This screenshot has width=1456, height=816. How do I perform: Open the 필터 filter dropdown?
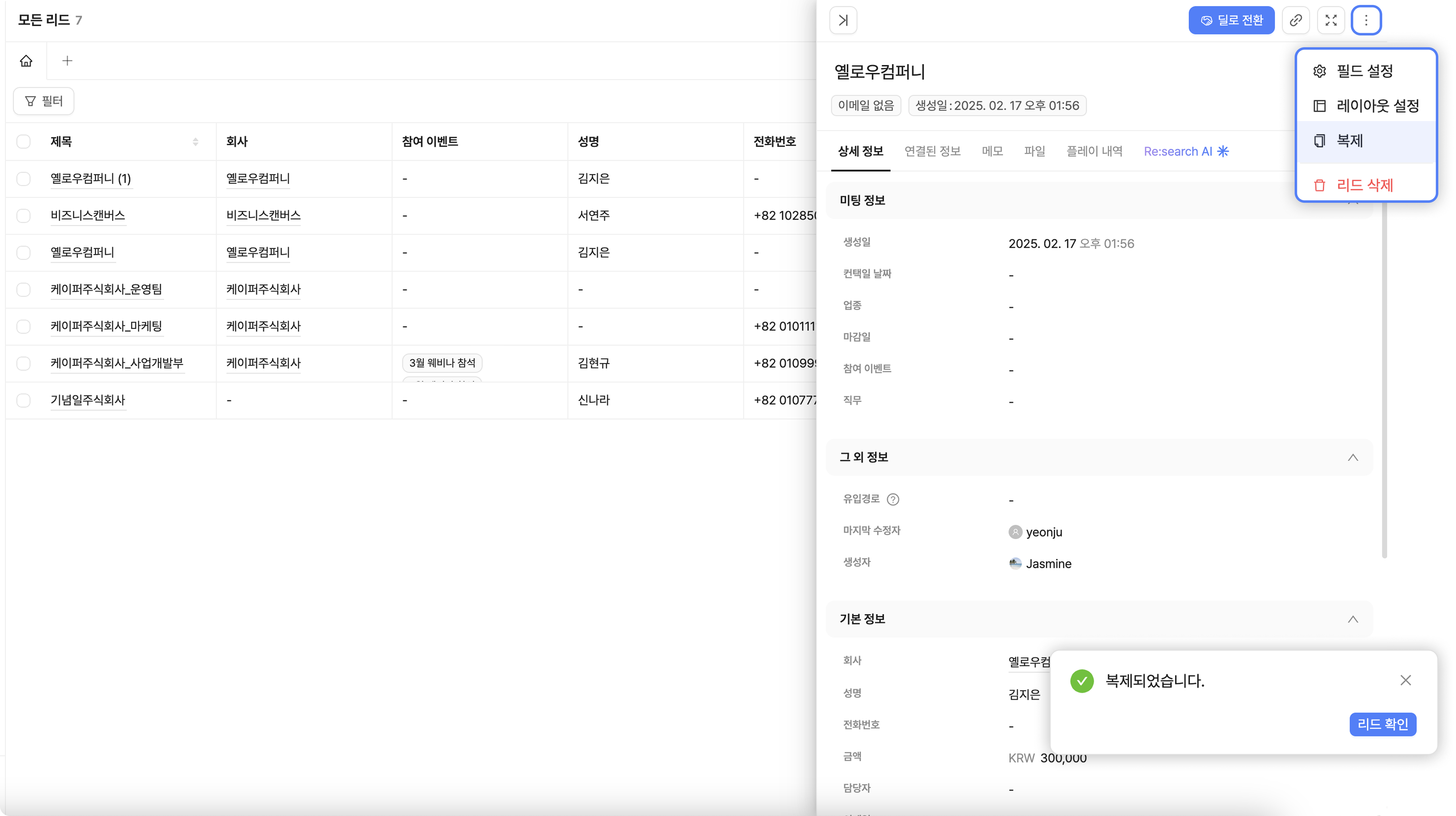pos(44,101)
